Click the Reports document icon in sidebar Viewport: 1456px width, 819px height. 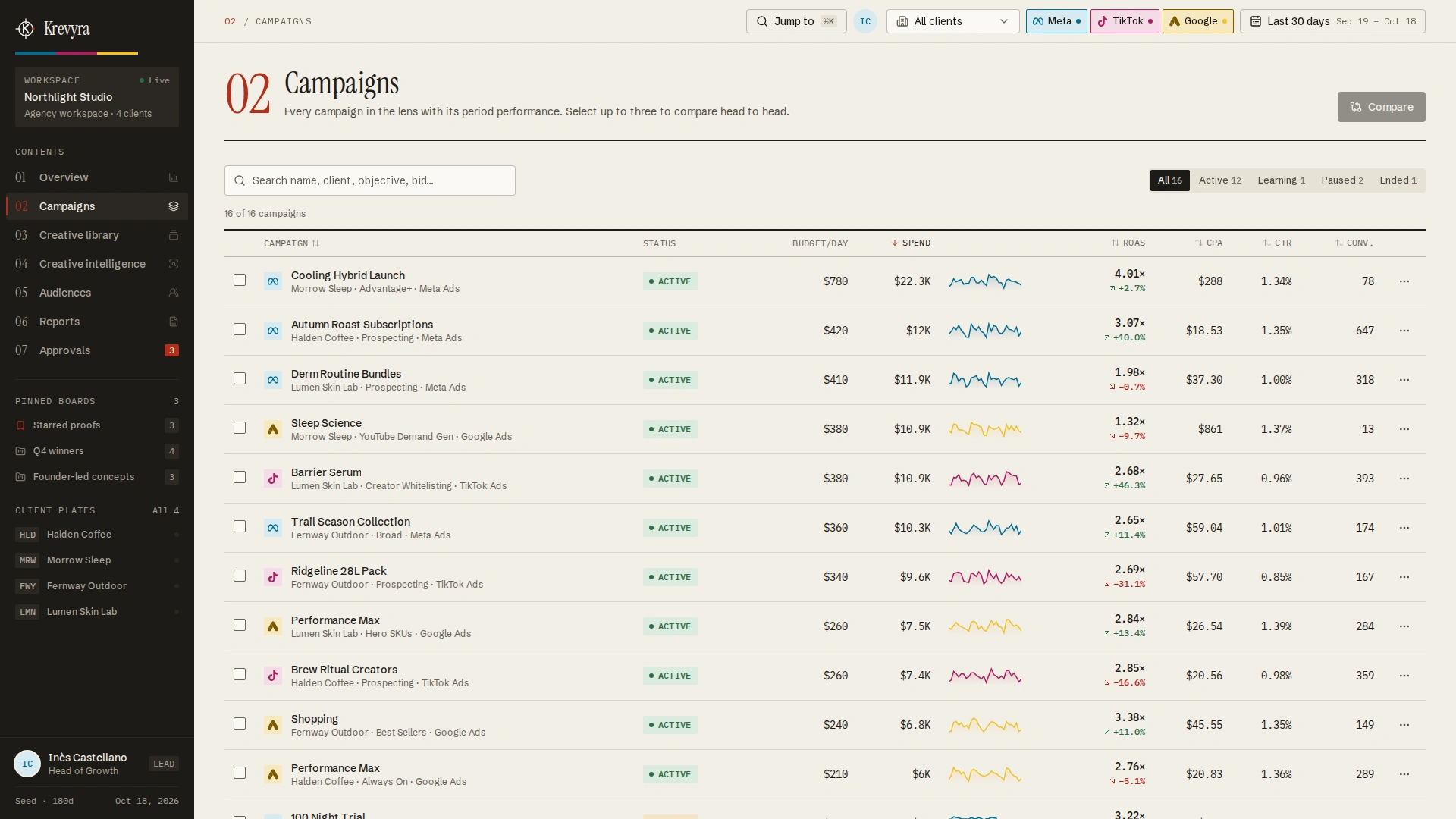173,322
